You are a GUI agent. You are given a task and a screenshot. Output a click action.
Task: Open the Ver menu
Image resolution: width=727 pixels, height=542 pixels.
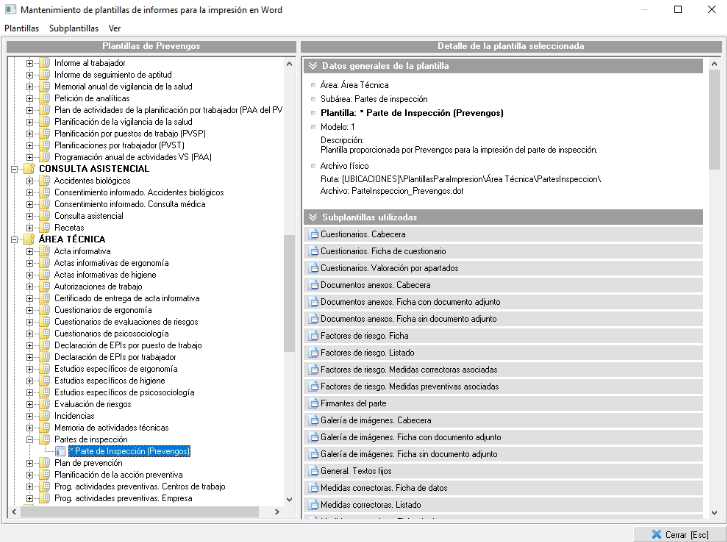click(114, 28)
